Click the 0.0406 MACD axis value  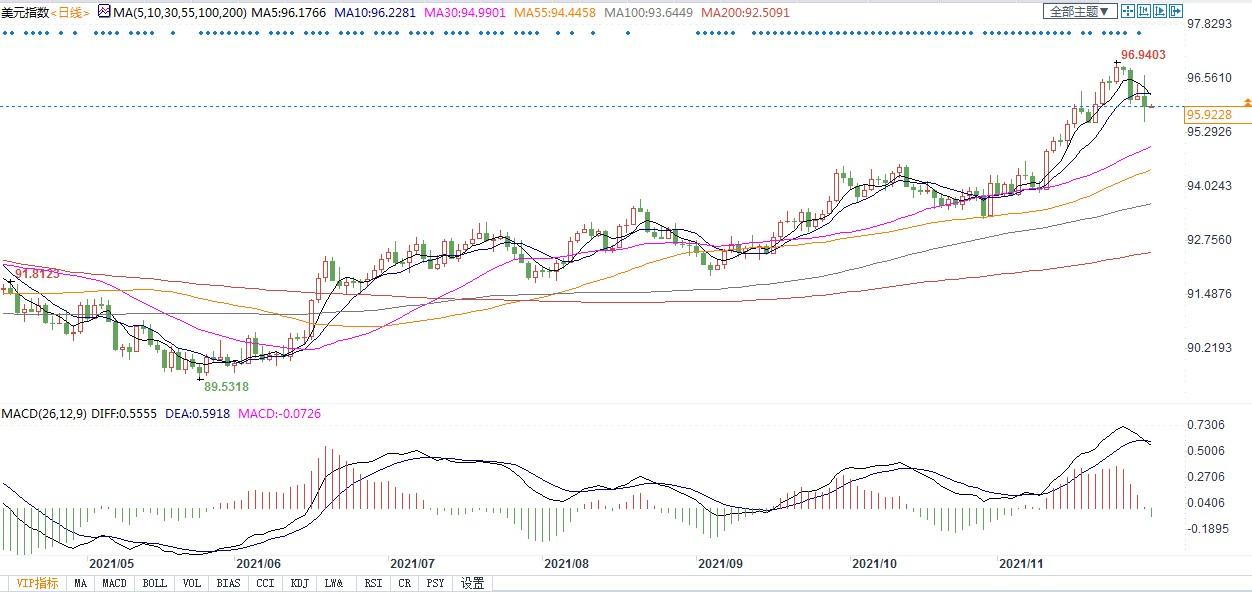click(1206, 502)
